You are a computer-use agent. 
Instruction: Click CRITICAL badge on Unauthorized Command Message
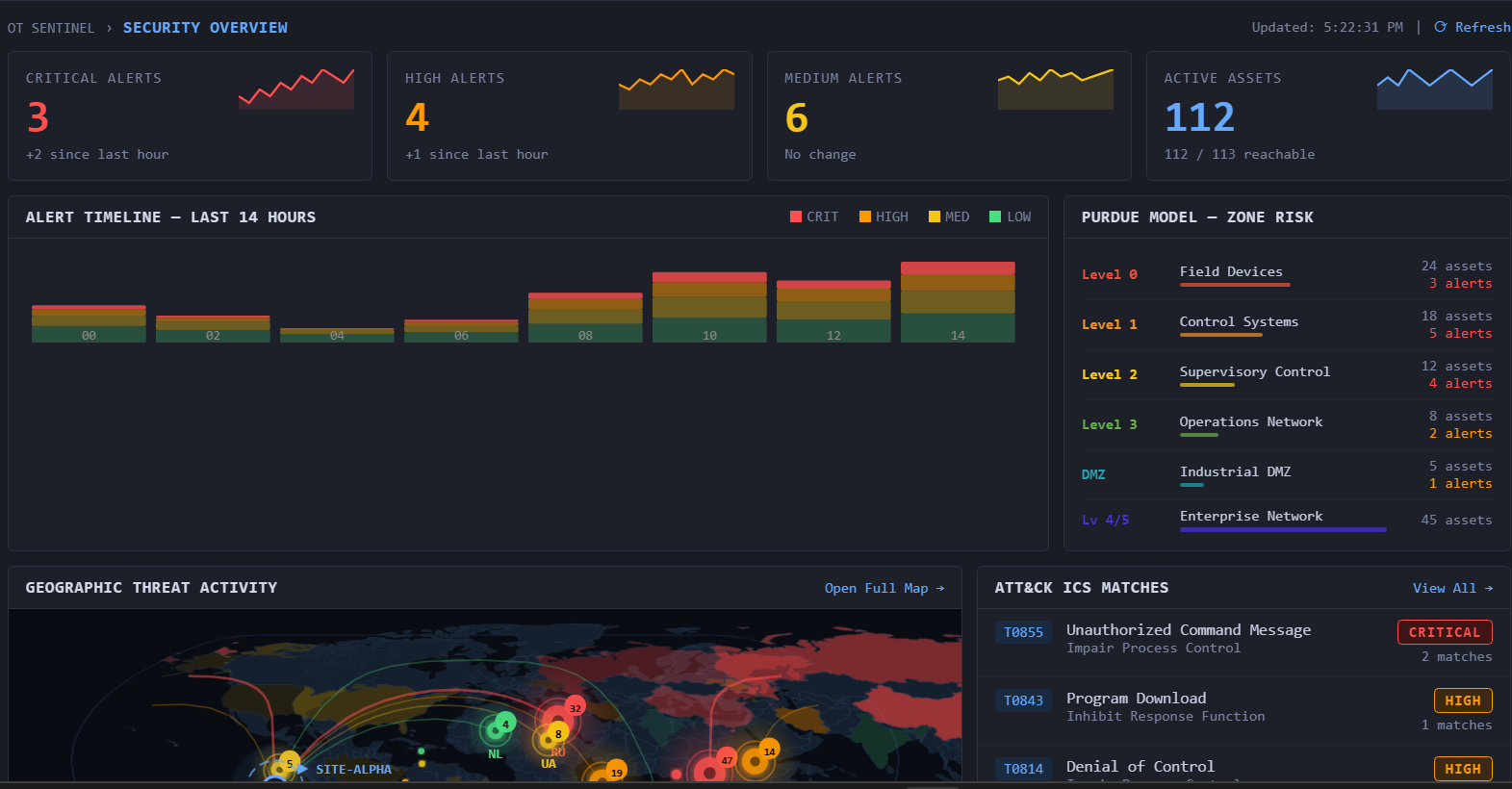(x=1445, y=632)
